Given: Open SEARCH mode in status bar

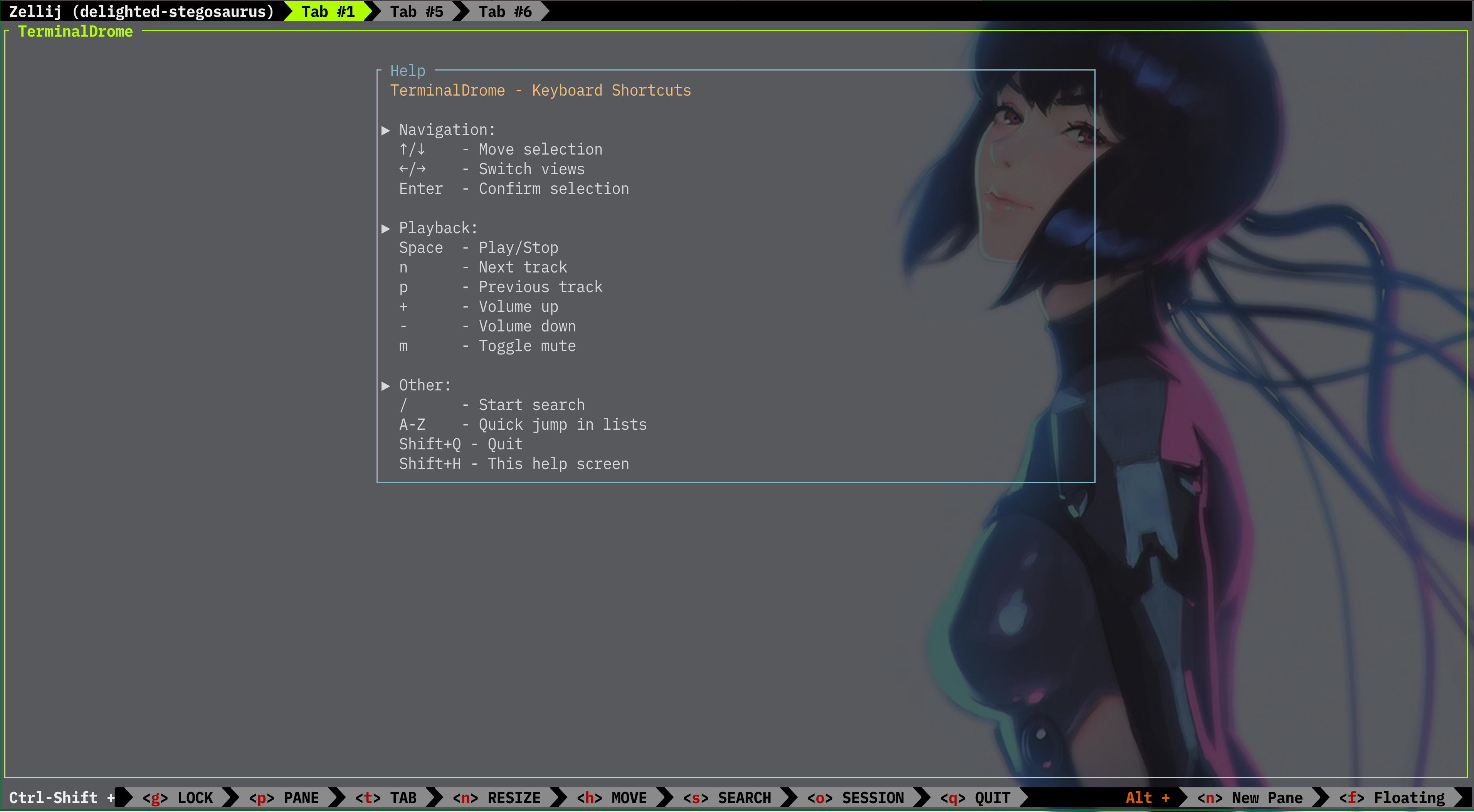Looking at the screenshot, I should click(x=727, y=798).
